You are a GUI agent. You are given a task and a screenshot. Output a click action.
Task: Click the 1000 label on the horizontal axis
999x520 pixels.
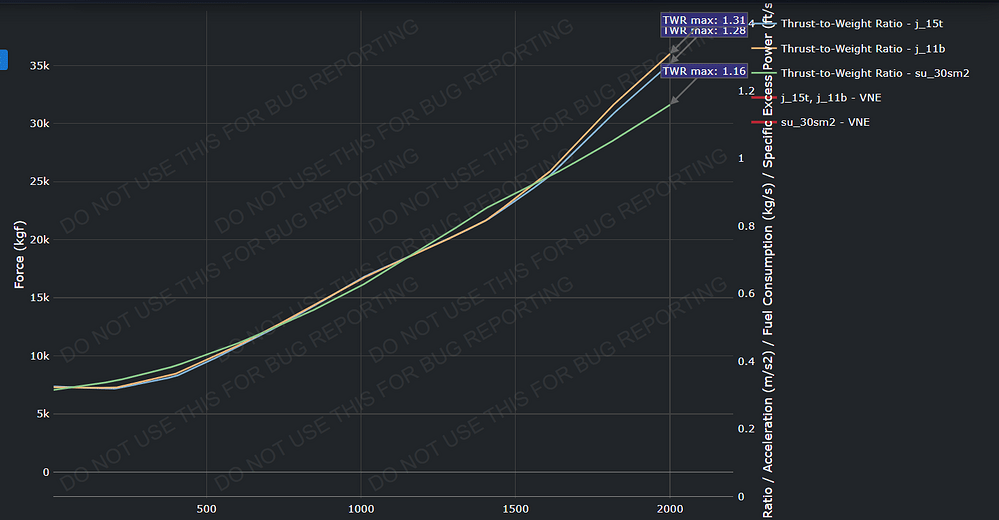361,508
